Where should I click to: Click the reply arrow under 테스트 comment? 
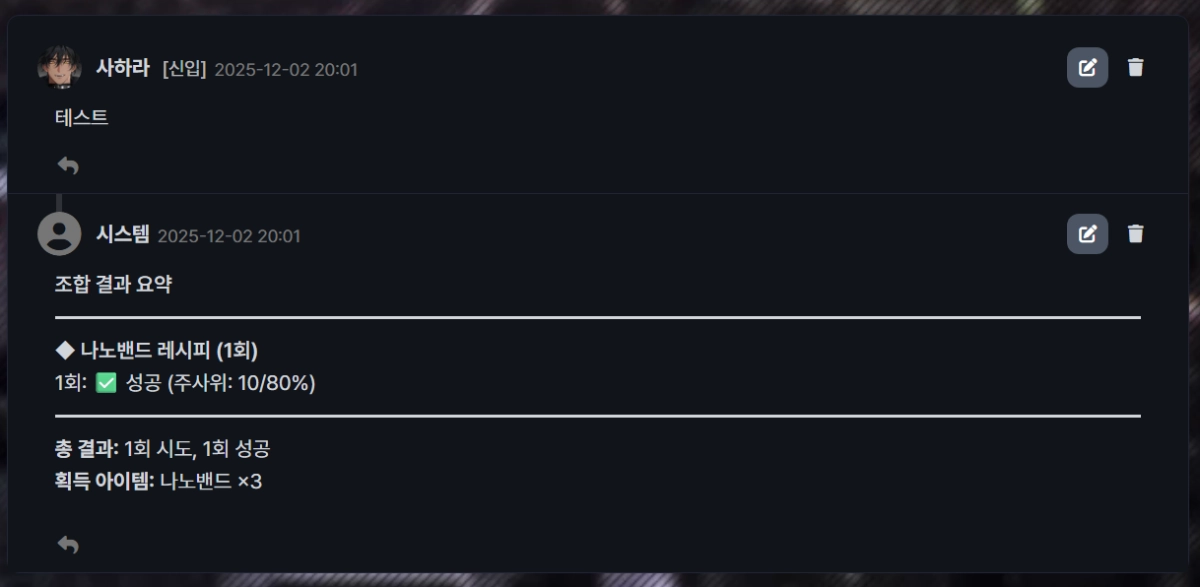(x=69, y=165)
